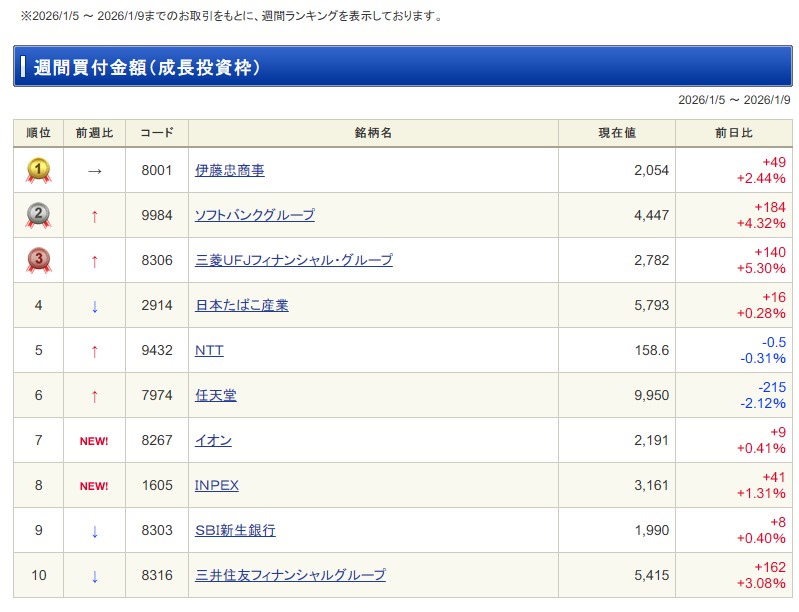
Task: Click the -2.12% change value
Action: pos(763,403)
